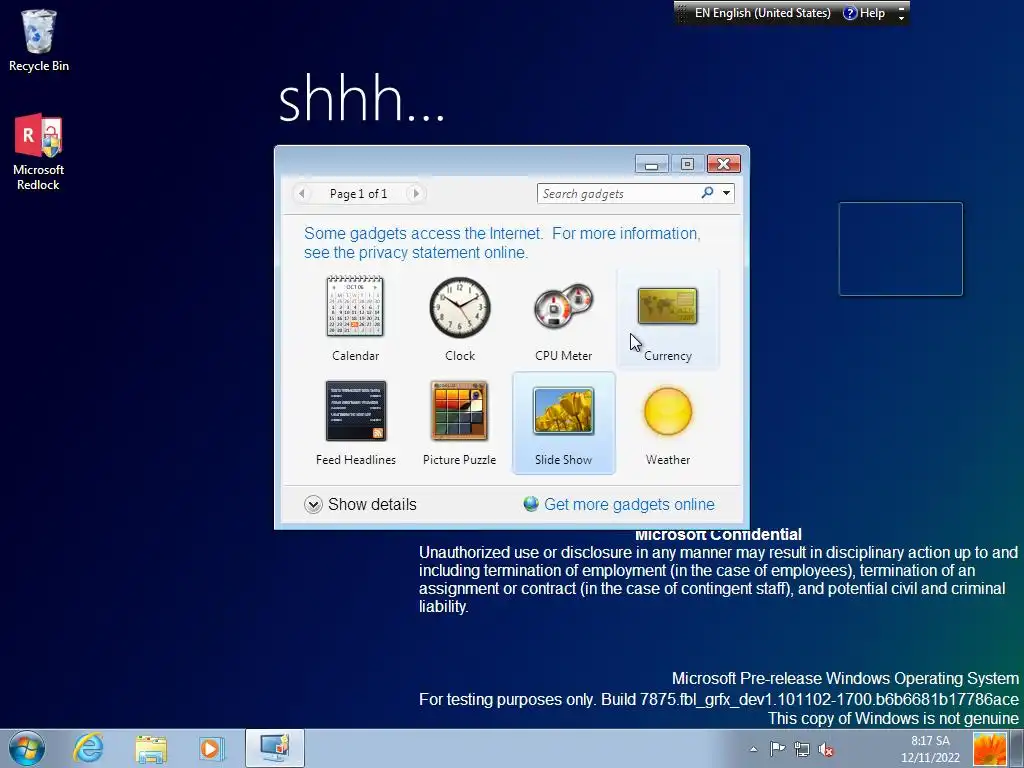The width and height of the screenshot is (1024, 768).
Task: Click the flower icon at taskbar's end
Action: 989,749
